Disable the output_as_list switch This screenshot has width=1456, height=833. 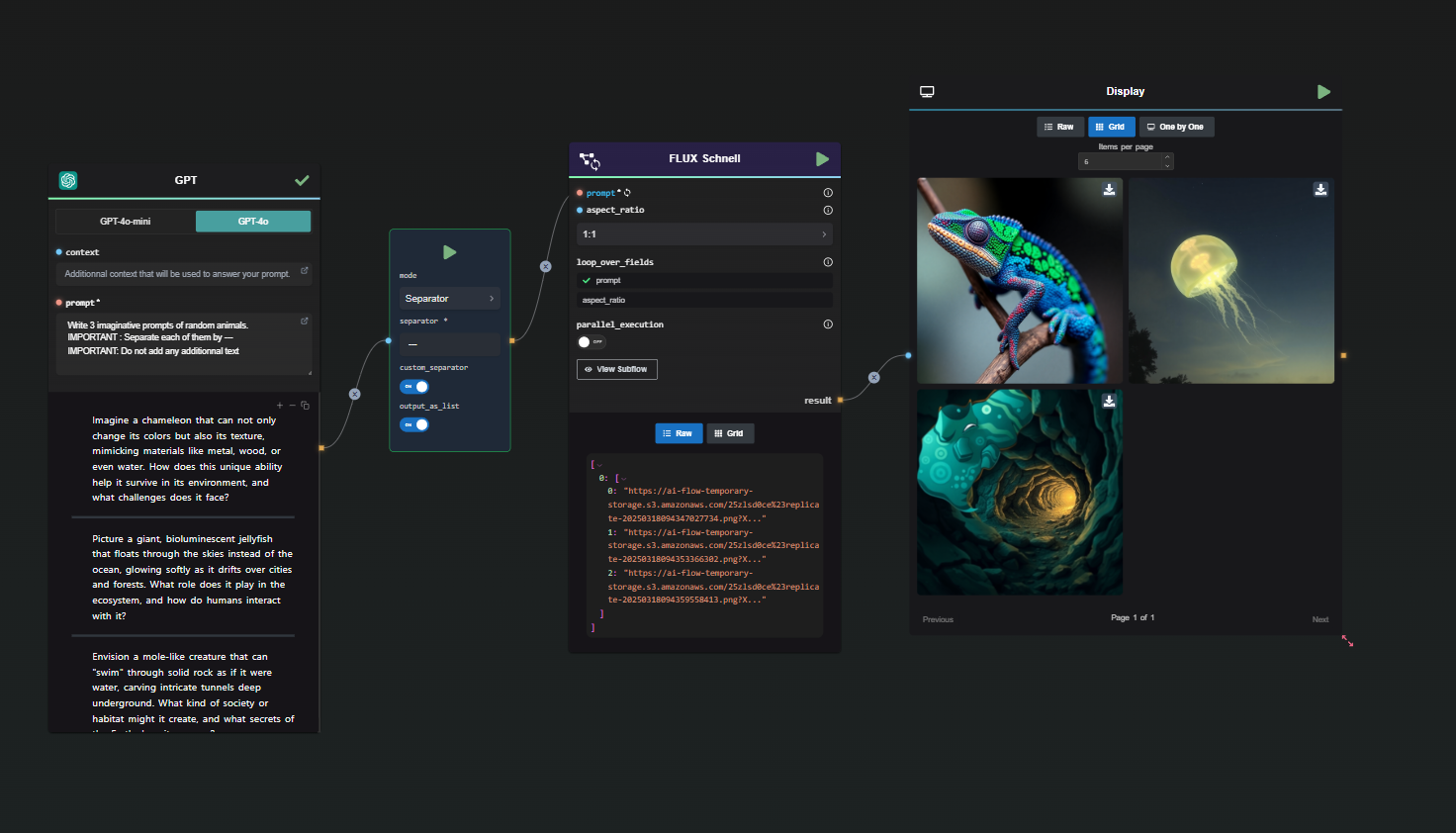(x=414, y=424)
